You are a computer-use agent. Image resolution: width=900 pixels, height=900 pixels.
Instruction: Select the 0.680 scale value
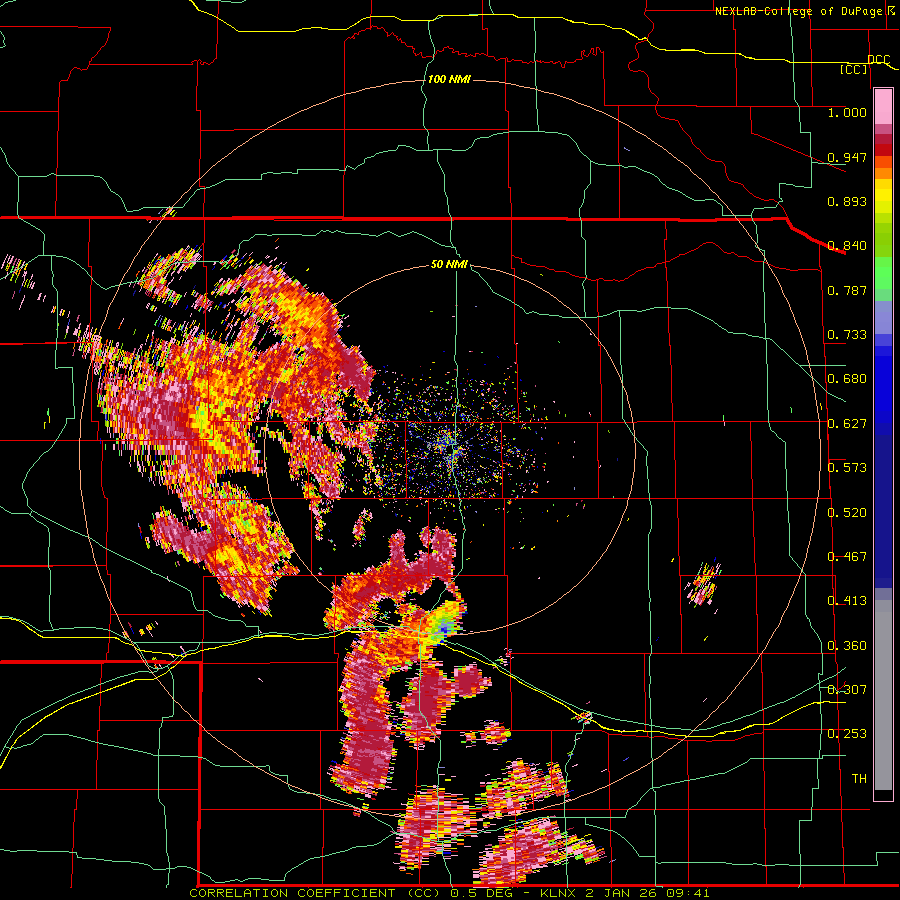(847, 379)
